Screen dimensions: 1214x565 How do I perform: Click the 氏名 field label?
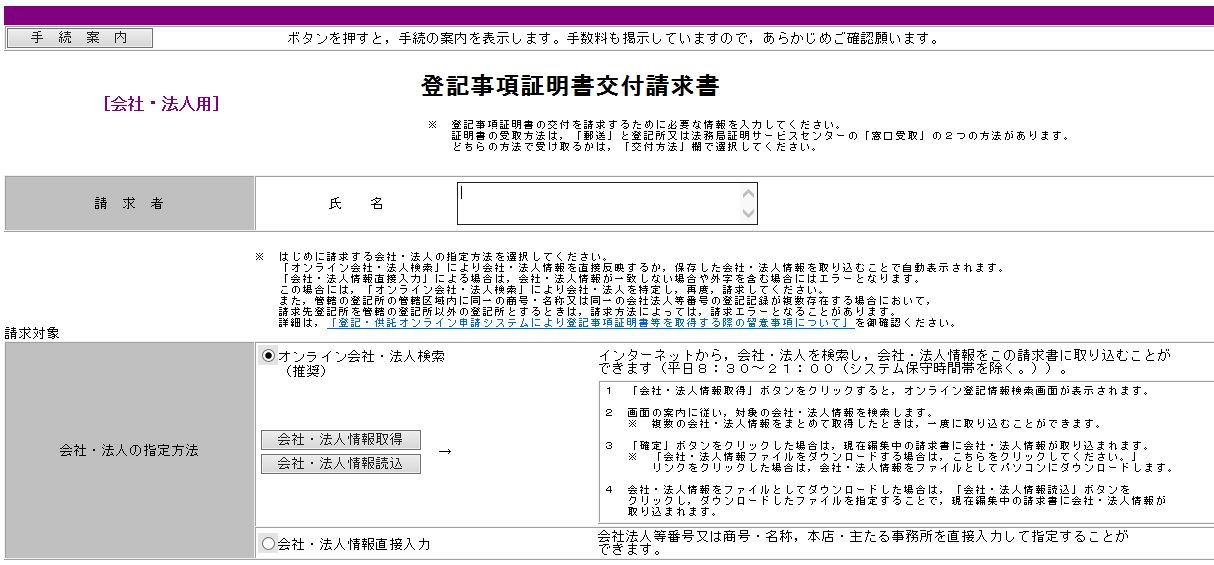coord(356,203)
